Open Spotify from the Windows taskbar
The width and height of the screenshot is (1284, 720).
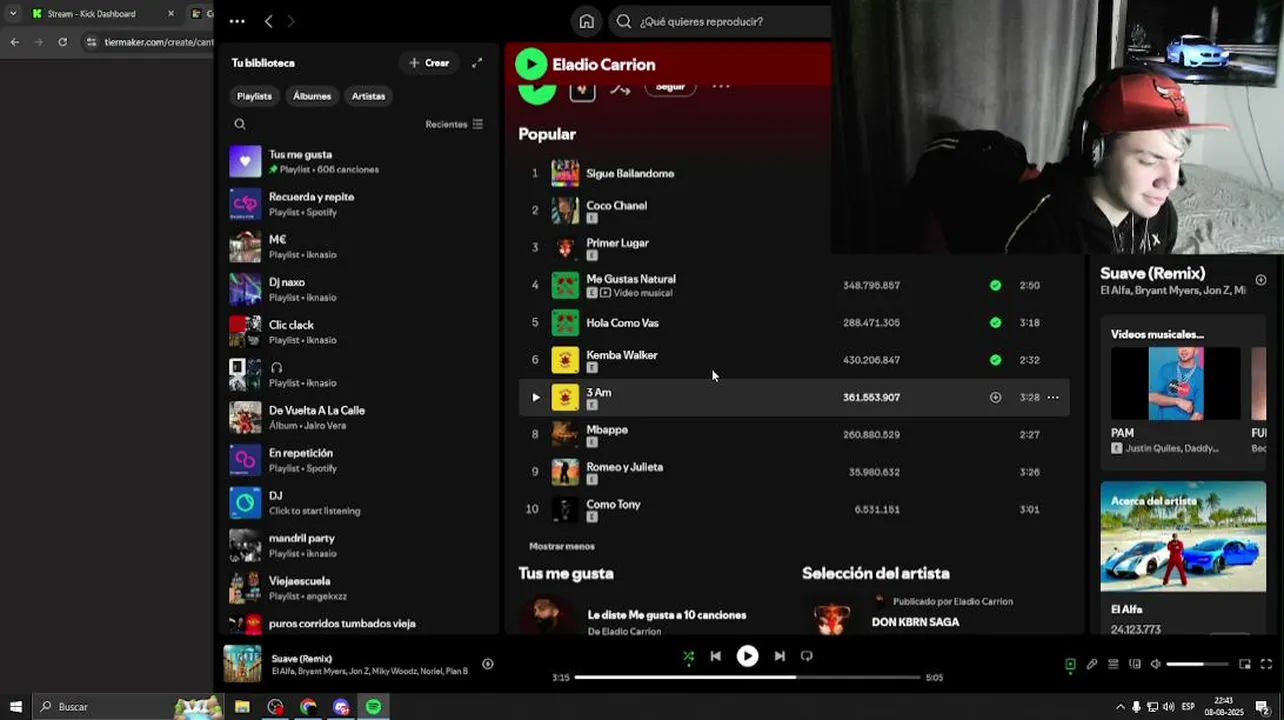(x=373, y=707)
